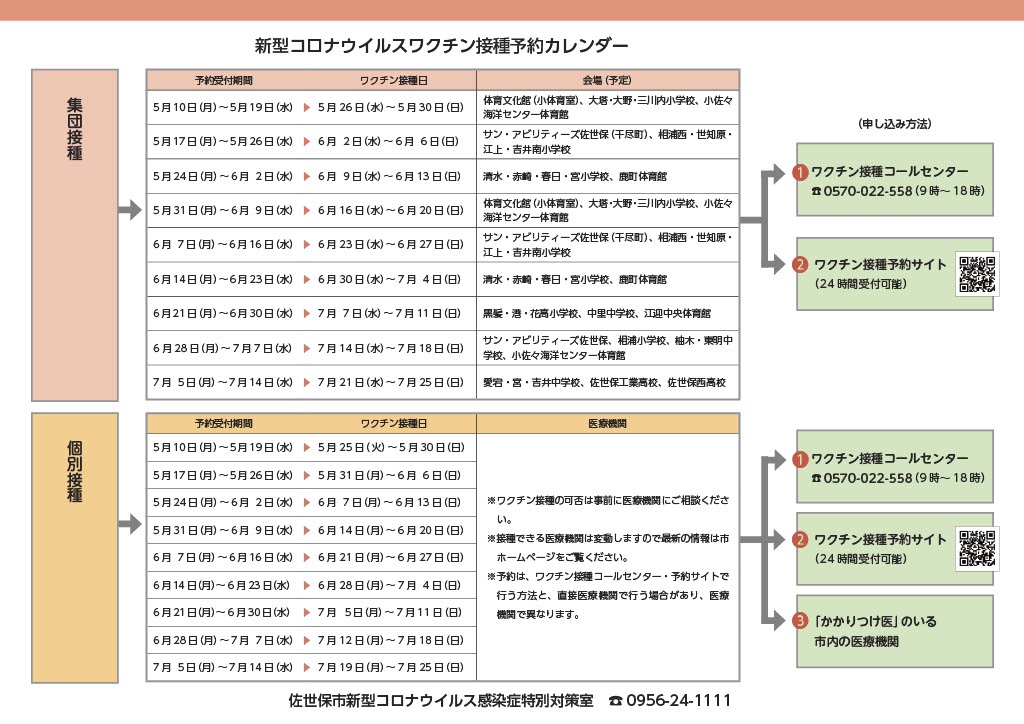Click (24時間受付可能) text in 個別接種 section
The image size is (1024, 724).
tap(861, 559)
